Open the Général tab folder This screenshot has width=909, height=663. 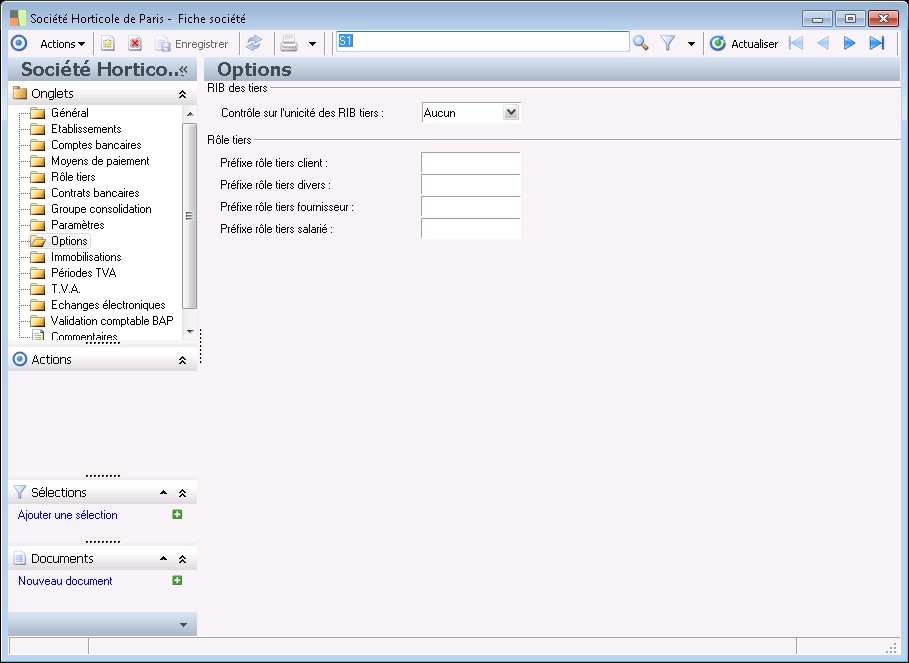pos(70,113)
